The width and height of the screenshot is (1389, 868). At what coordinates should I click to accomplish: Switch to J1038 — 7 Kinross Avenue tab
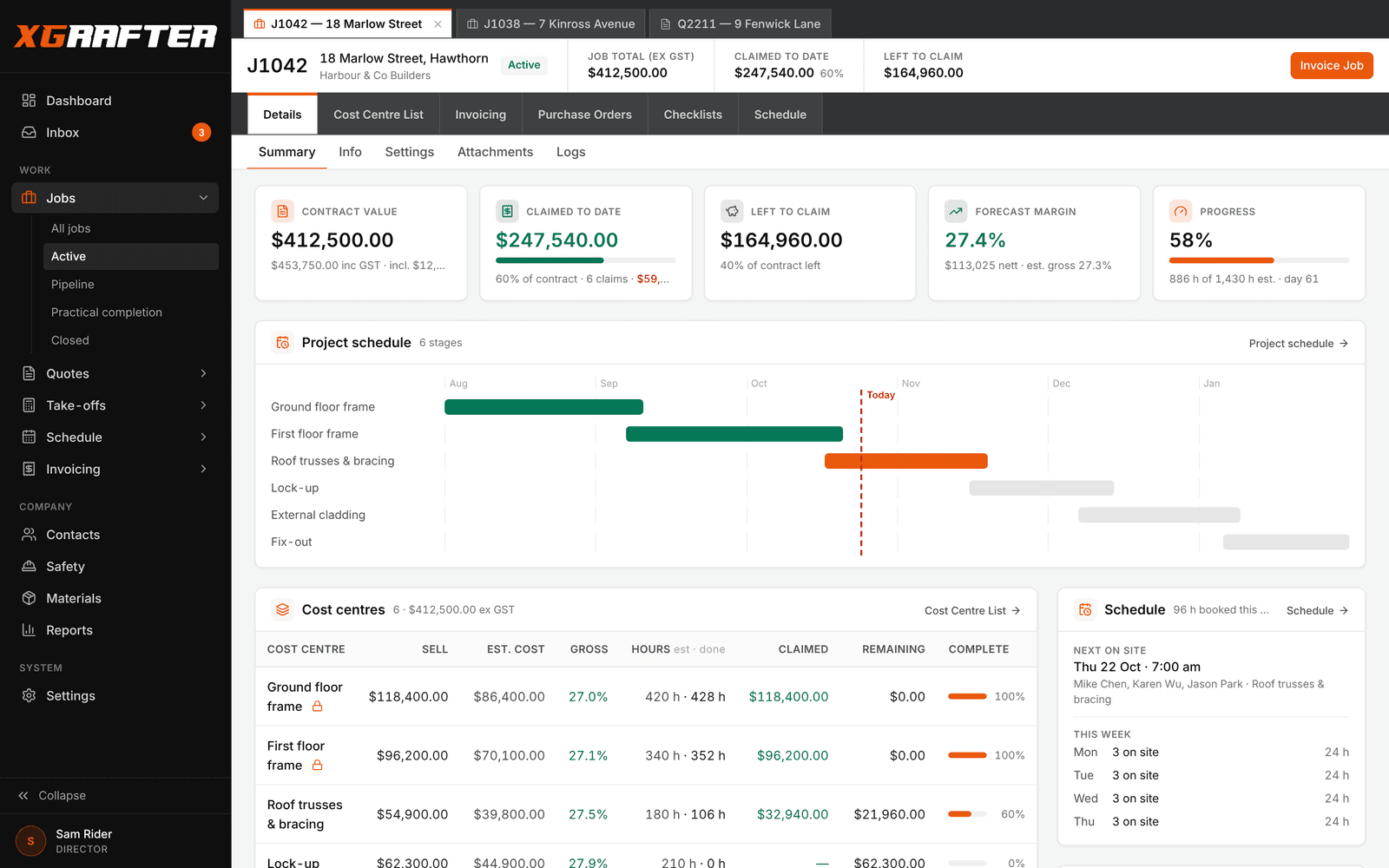550,23
